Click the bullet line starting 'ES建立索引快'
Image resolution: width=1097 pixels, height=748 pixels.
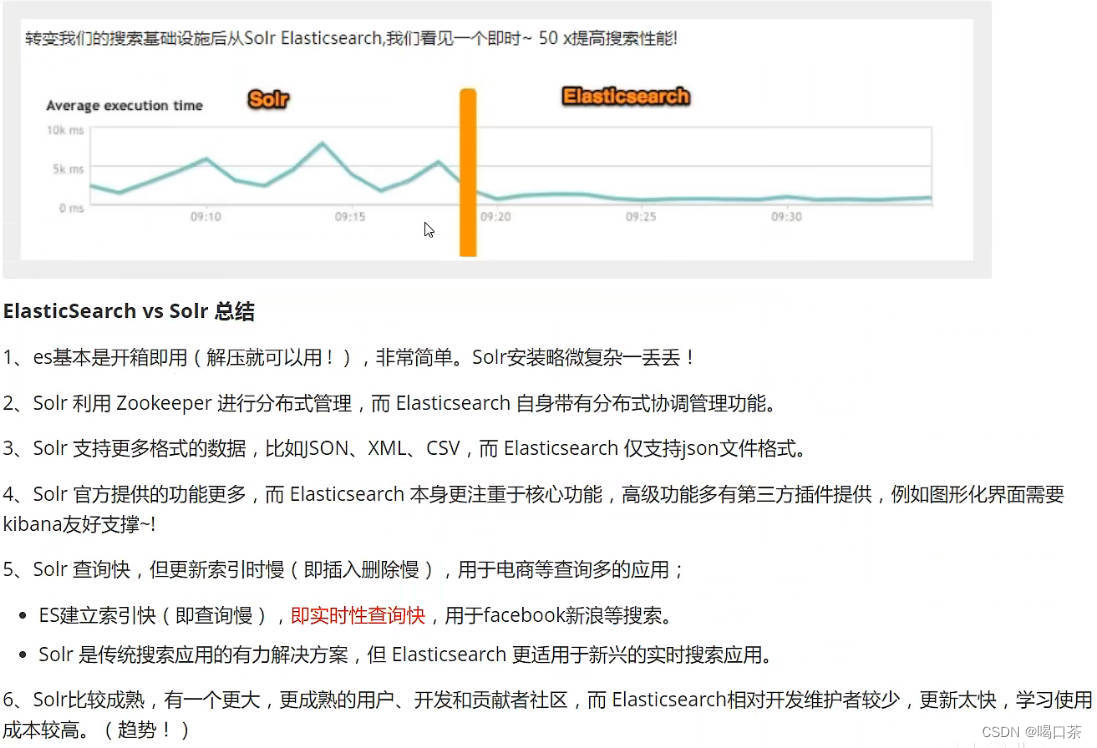click(x=355, y=615)
